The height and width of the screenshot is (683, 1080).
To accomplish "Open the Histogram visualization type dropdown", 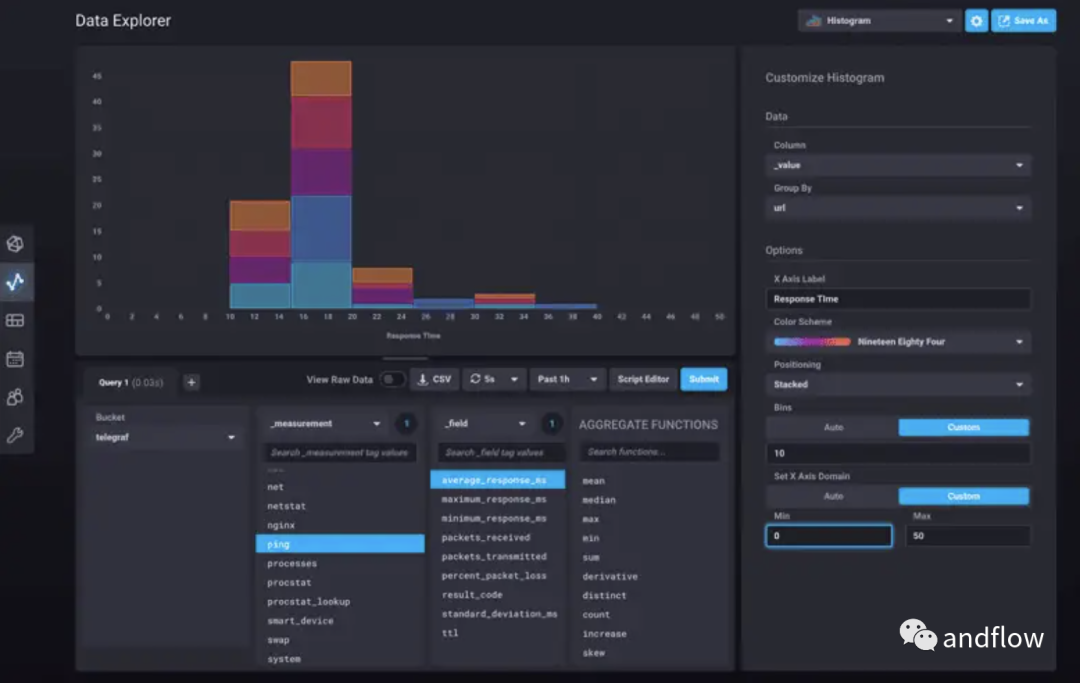I will coord(879,21).
